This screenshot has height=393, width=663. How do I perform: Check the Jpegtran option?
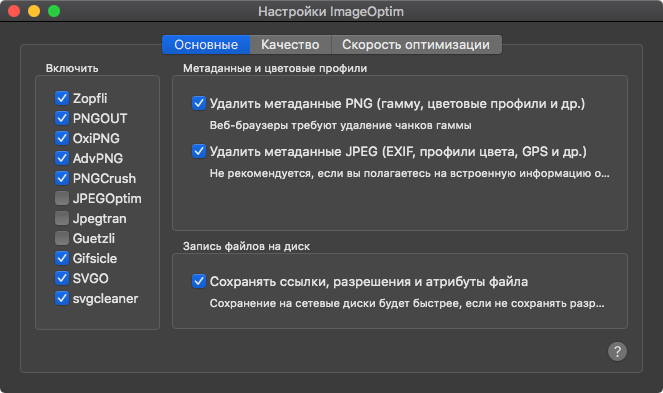62,218
